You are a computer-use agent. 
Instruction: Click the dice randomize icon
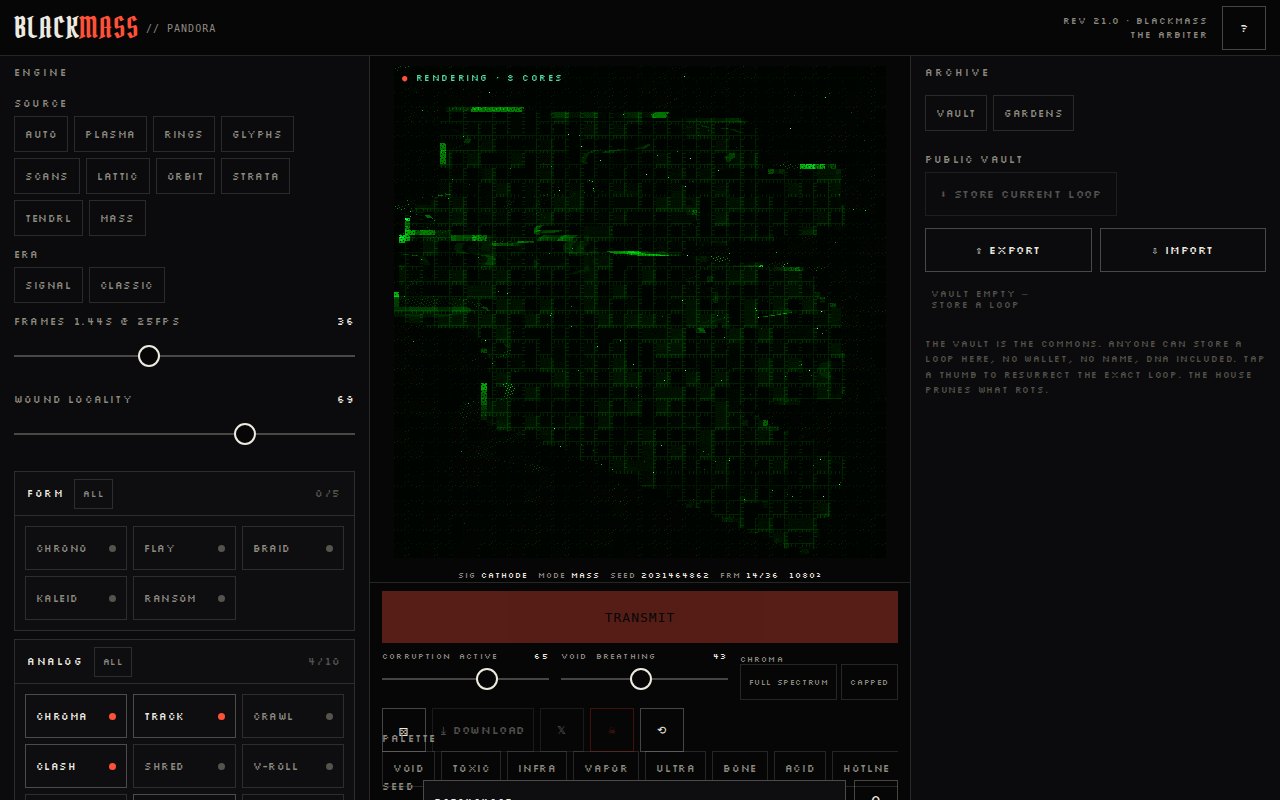coord(404,730)
